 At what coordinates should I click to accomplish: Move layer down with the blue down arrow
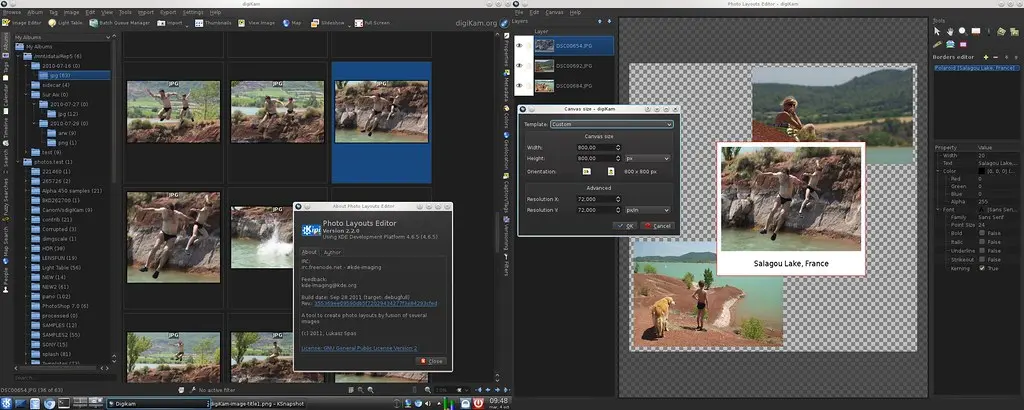click(x=610, y=21)
